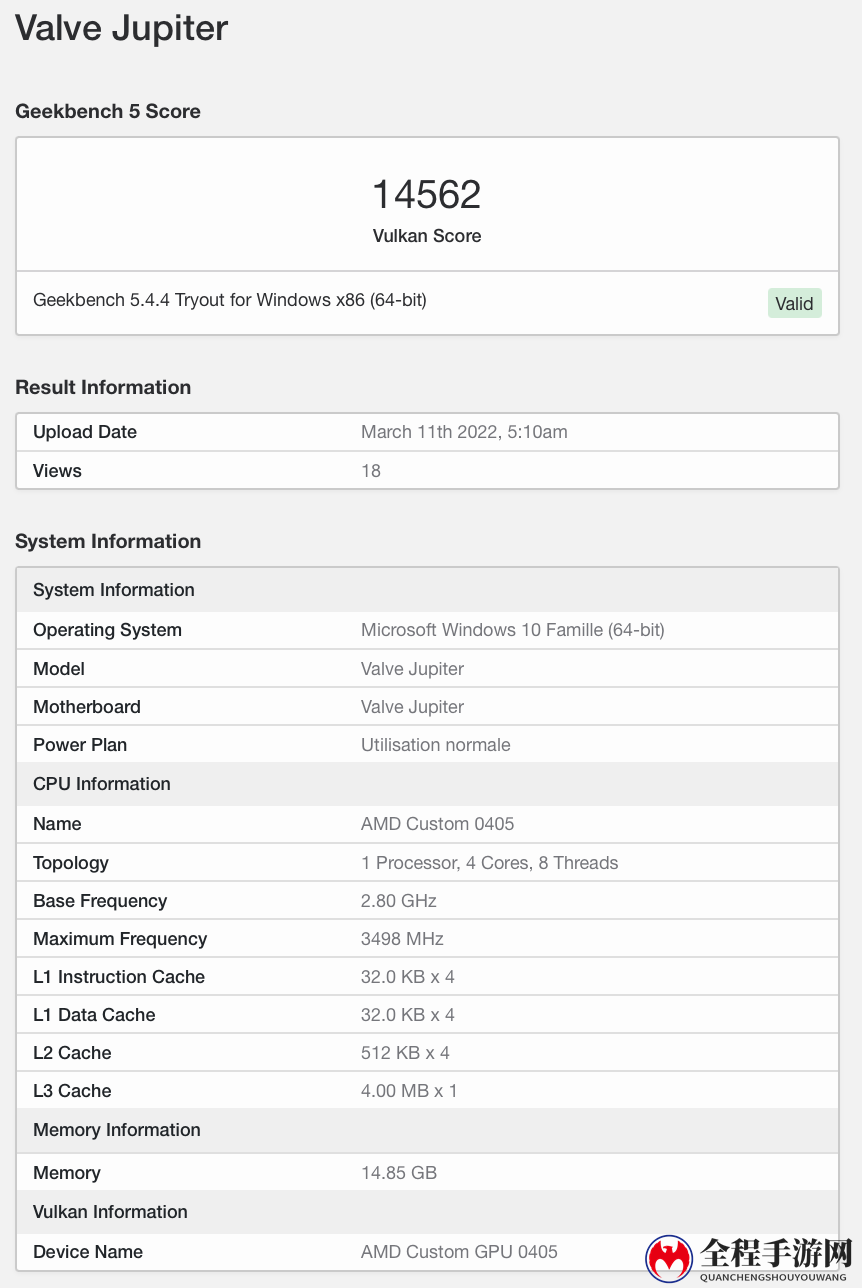Click the Device Name label

[x=88, y=1252]
